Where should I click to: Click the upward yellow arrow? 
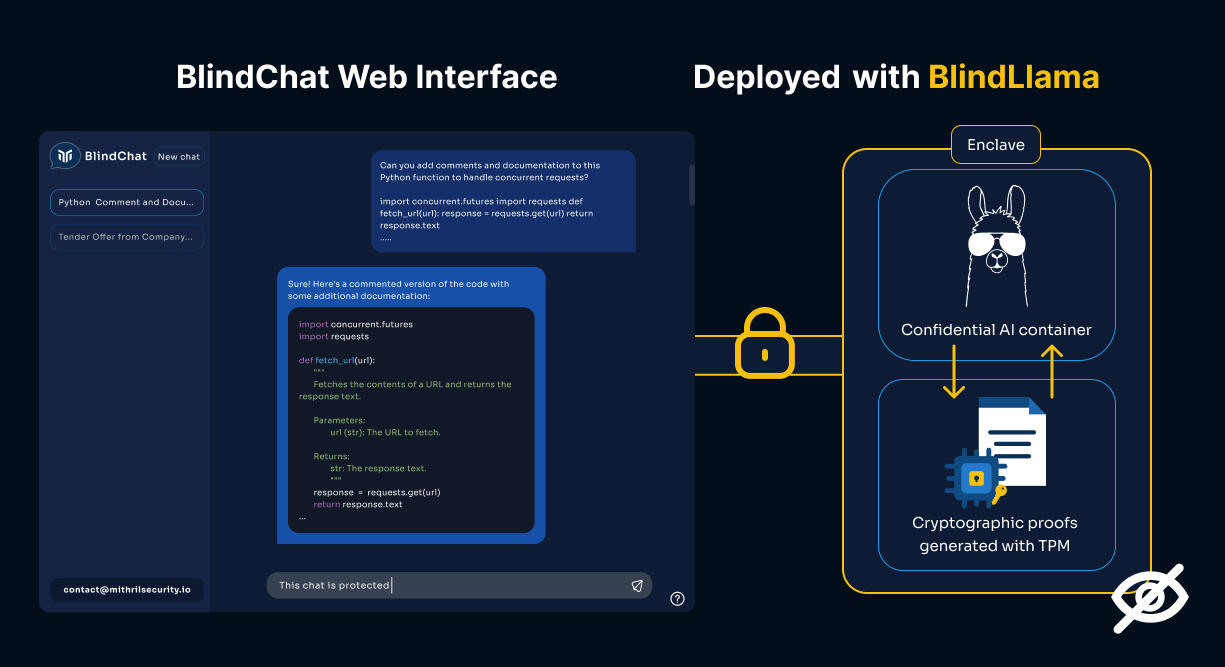click(1051, 371)
